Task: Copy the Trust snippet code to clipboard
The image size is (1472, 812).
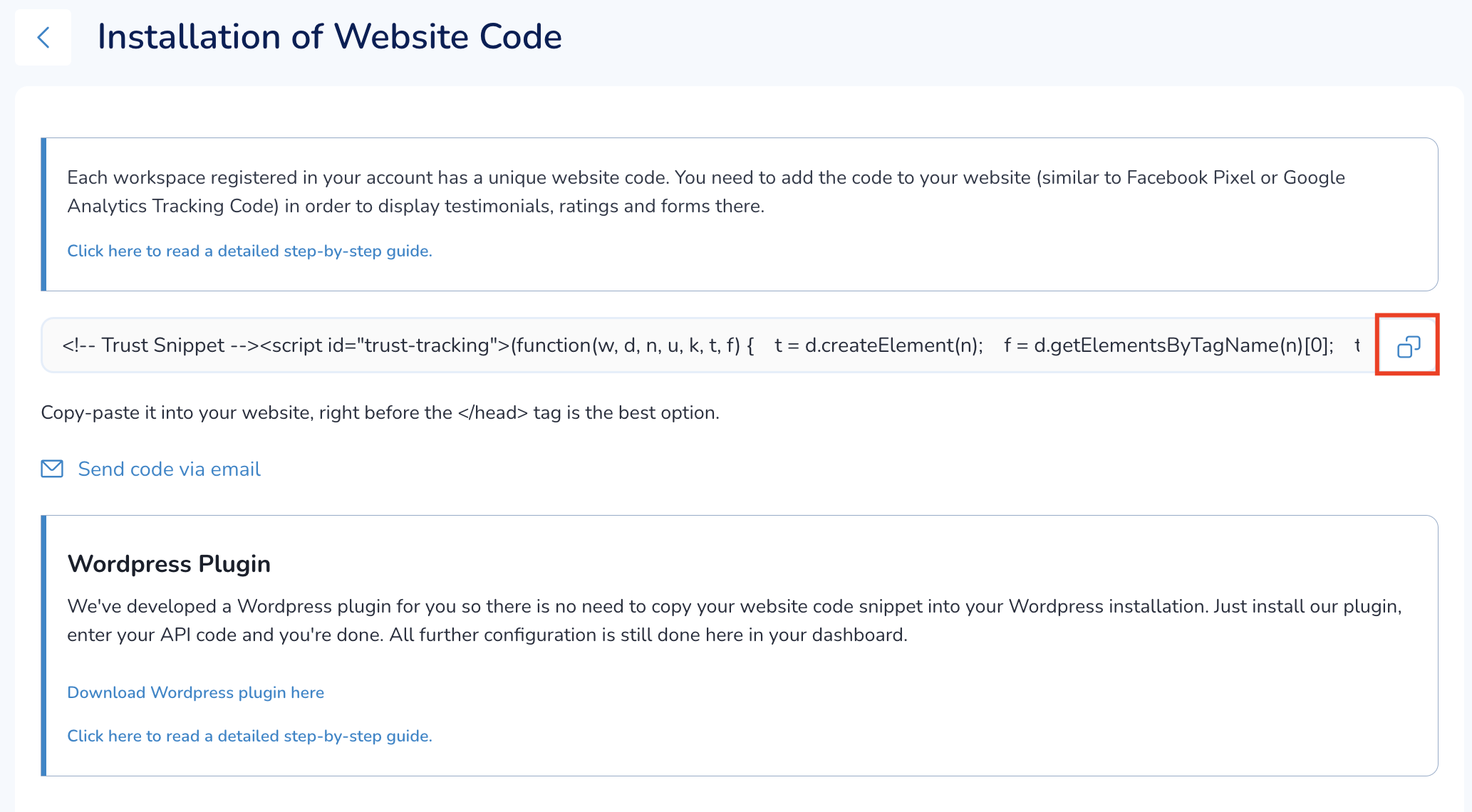Action: point(1408,346)
